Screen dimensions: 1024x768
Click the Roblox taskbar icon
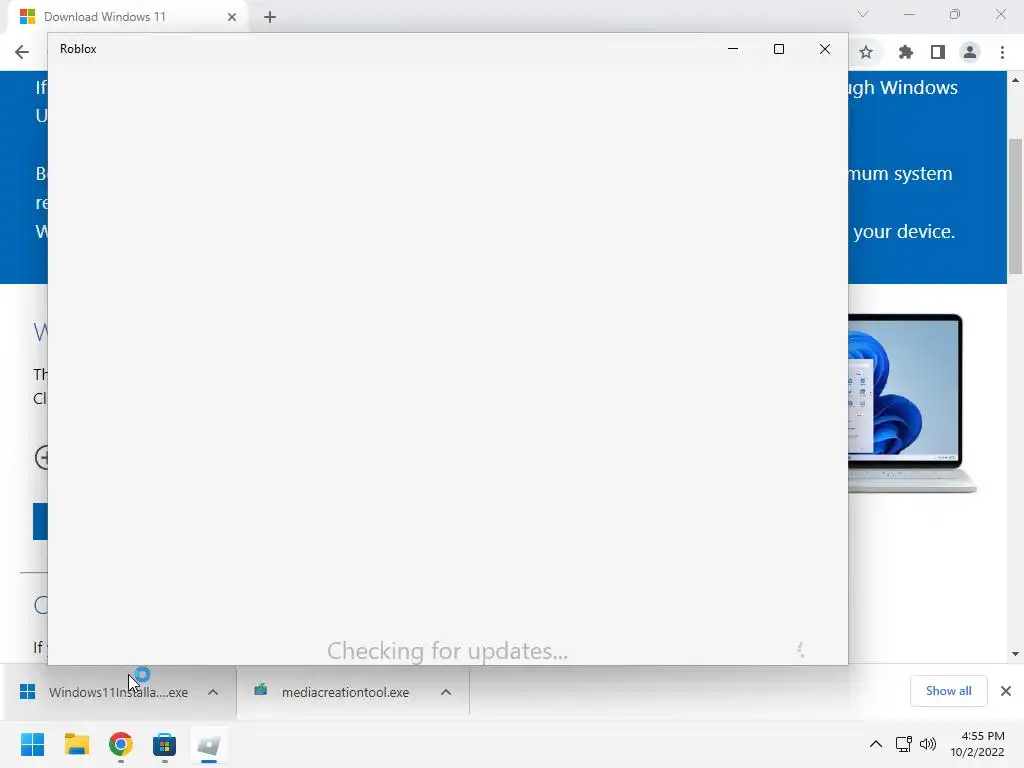coord(209,744)
